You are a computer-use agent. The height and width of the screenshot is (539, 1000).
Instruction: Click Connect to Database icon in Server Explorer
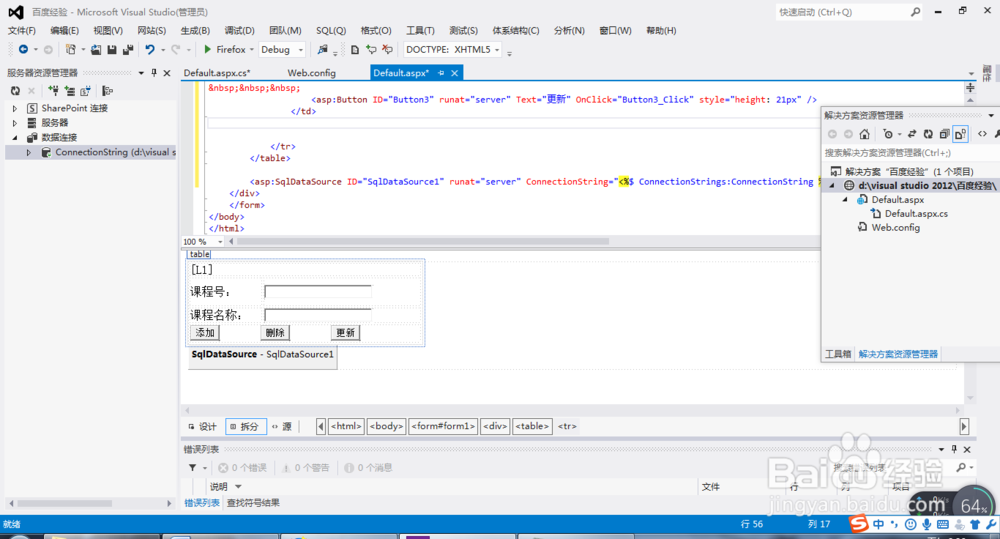[54, 91]
